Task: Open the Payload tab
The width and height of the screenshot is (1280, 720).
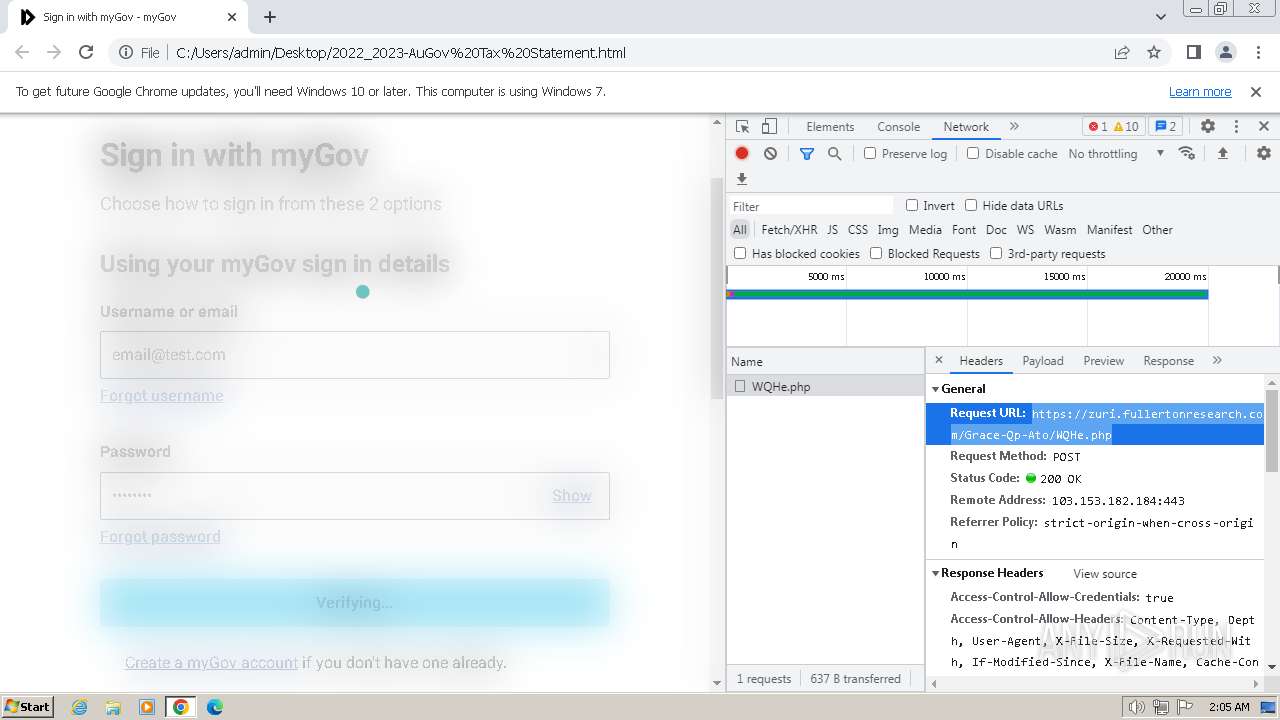Action: 1043,360
